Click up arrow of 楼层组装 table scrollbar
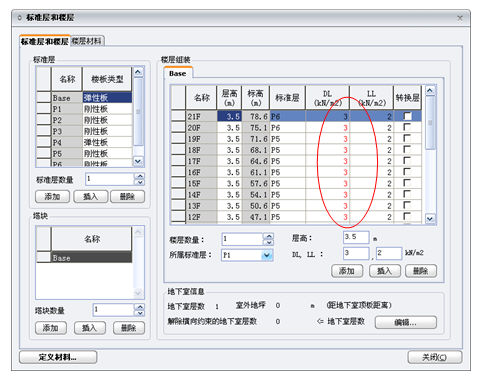Image resolution: width=492 pixels, height=381 pixels. pyautogui.click(x=430, y=91)
